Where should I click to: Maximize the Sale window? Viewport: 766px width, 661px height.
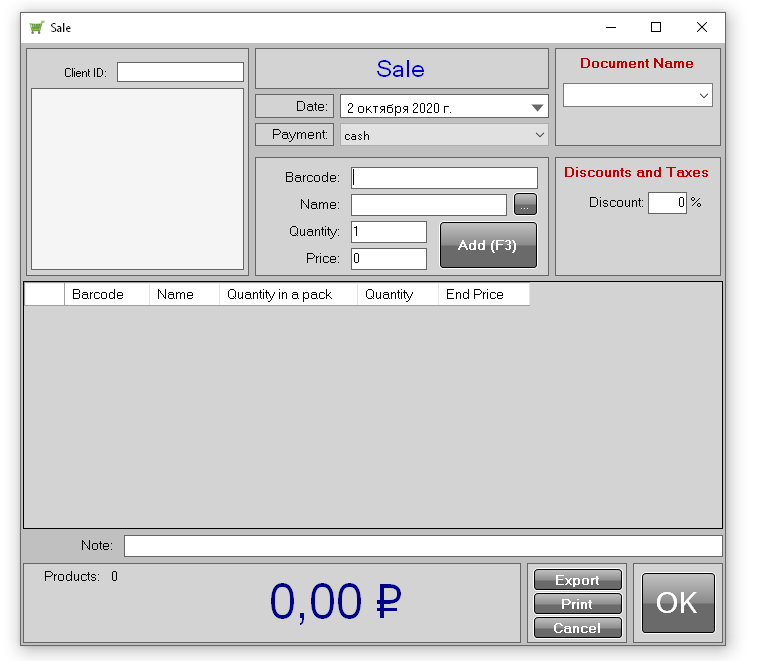pos(656,27)
